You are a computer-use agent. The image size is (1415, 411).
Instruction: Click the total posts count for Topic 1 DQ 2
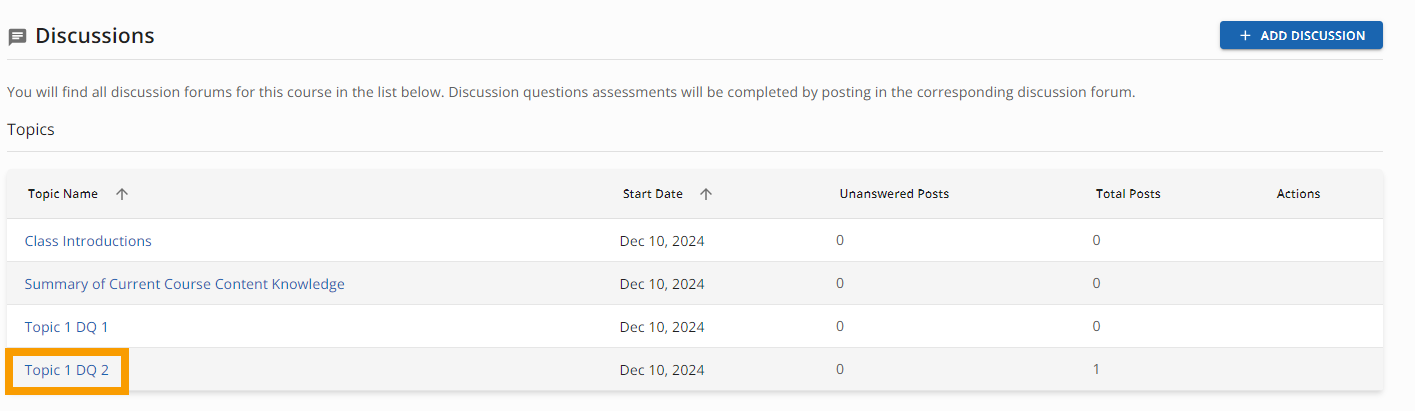coord(1096,370)
